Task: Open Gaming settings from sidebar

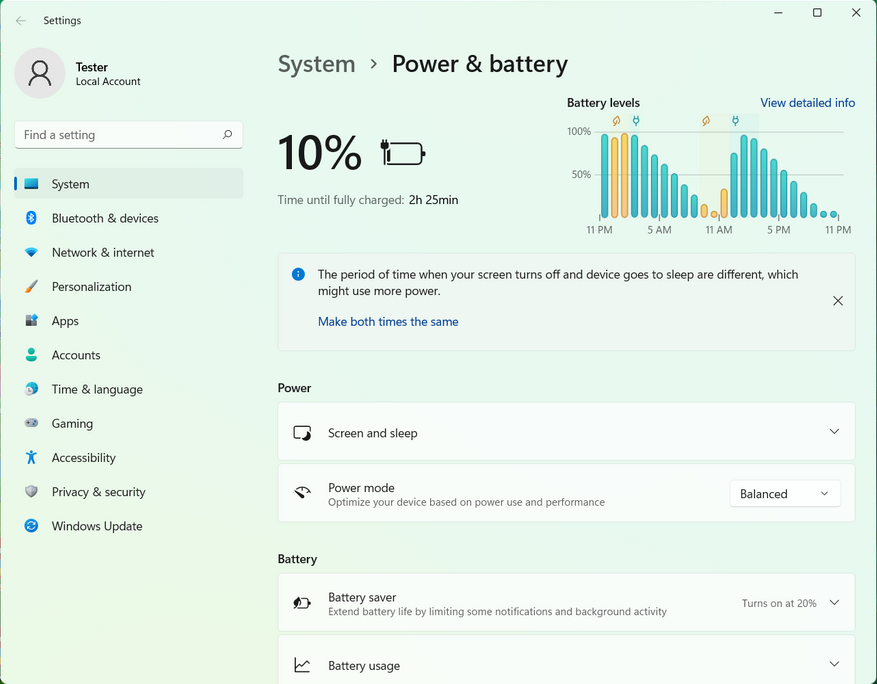Action: point(72,424)
